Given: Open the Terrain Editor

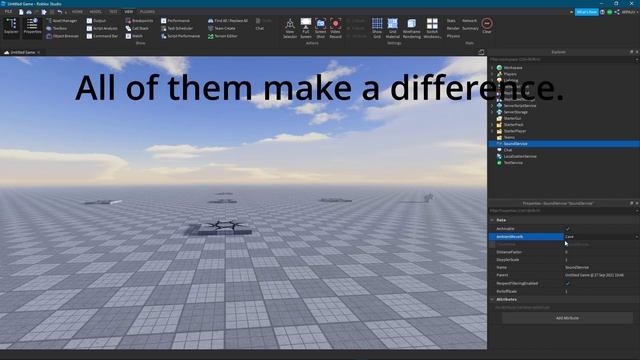Looking at the screenshot, I should tap(223, 36).
